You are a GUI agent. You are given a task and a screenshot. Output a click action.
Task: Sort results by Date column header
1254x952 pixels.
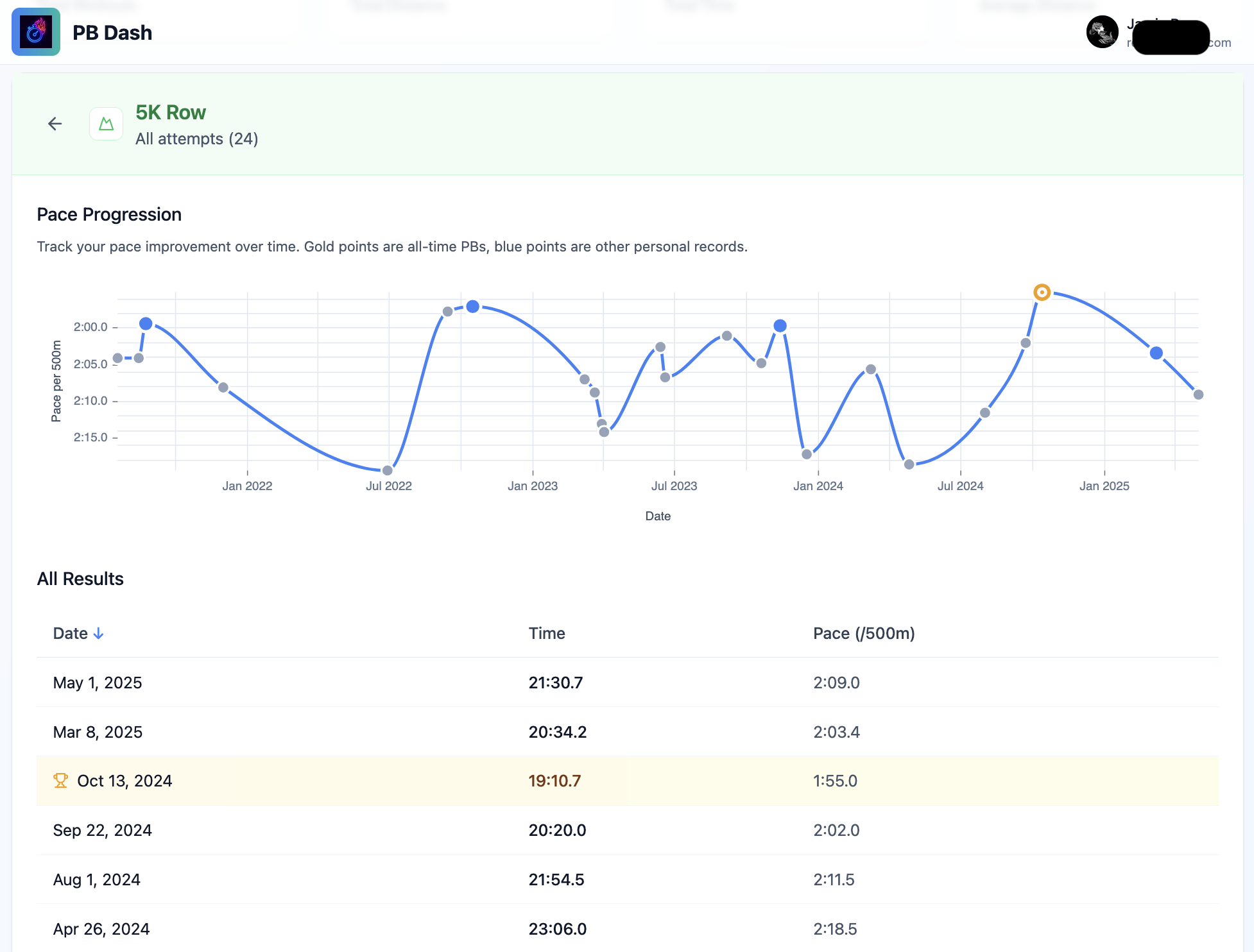pyautogui.click(x=71, y=634)
